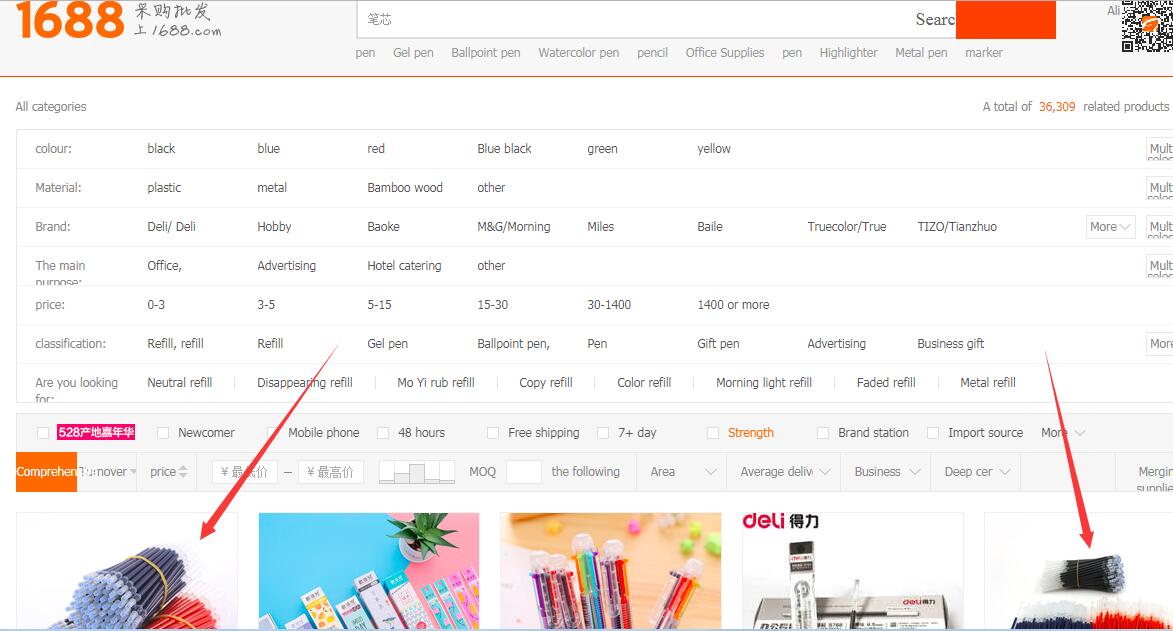This screenshot has width=1173, height=631.
Task: Select the Bamboo wood material filter
Action: [405, 188]
